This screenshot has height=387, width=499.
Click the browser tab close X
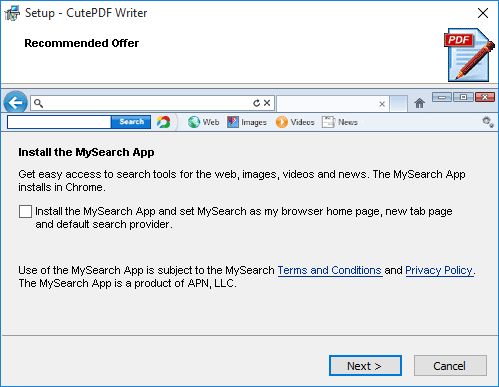click(382, 104)
